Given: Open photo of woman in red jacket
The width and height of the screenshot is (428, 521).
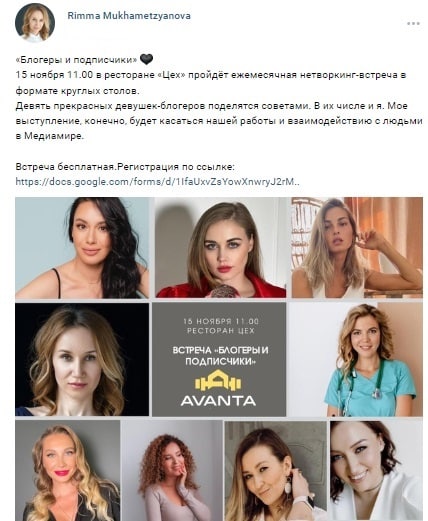Looking at the screenshot, I should click(220, 248).
